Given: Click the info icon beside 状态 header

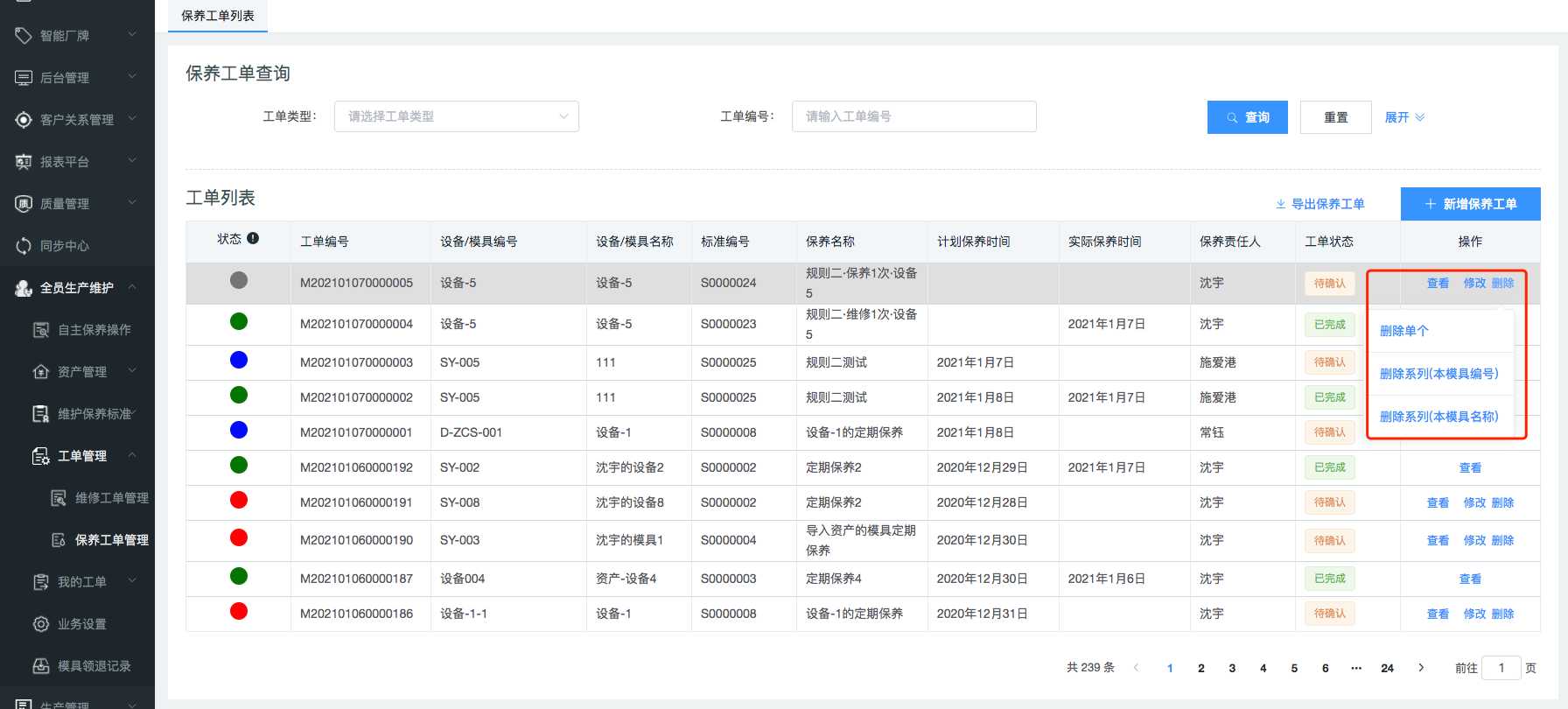Looking at the screenshot, I should tap(253, 238).
